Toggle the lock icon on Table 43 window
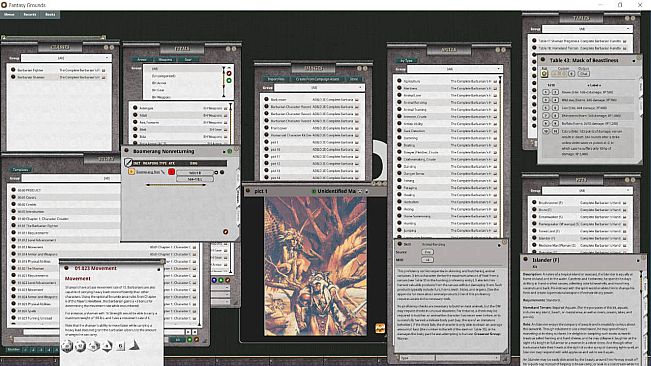651x366 pixels. (634, 61)
